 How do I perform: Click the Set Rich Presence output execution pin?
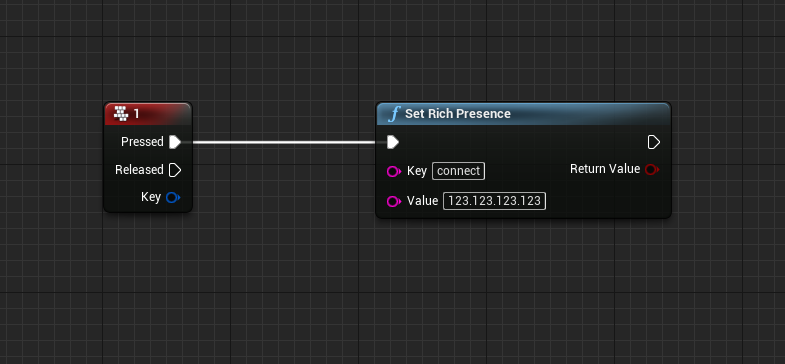point(654,143)
